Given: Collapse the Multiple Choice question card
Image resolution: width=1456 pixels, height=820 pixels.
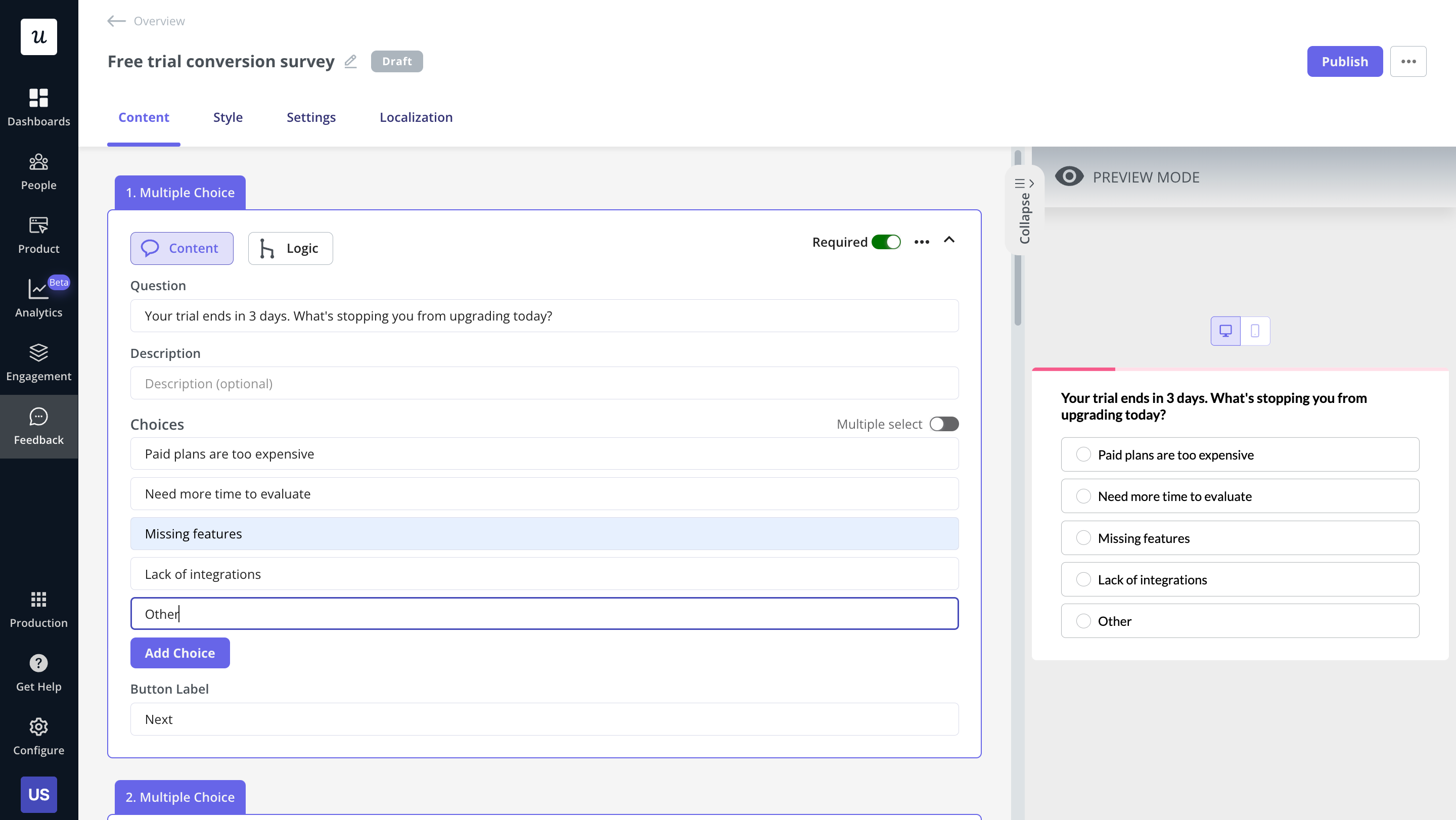Looking at the screenshot, I should (x=949, y=241).
